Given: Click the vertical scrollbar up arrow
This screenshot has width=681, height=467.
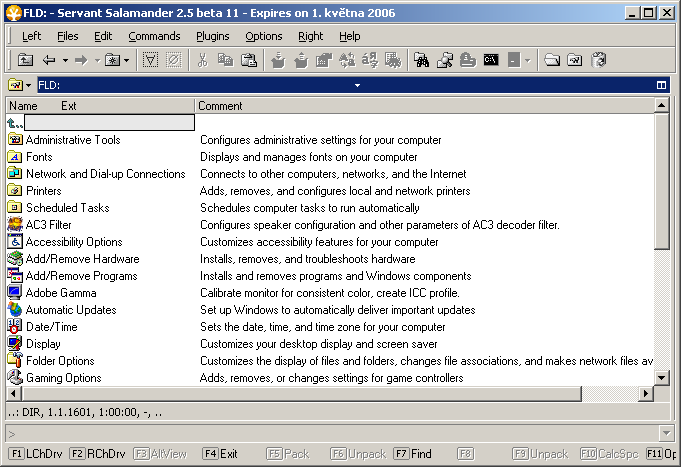Looking at the screenshot, I should point(661,106).
